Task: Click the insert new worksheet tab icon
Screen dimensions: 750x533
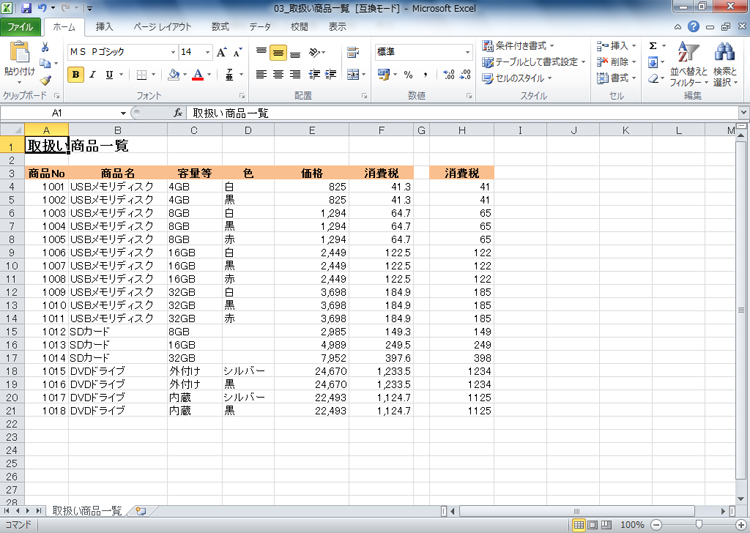Action: click(x=141, y=511)
